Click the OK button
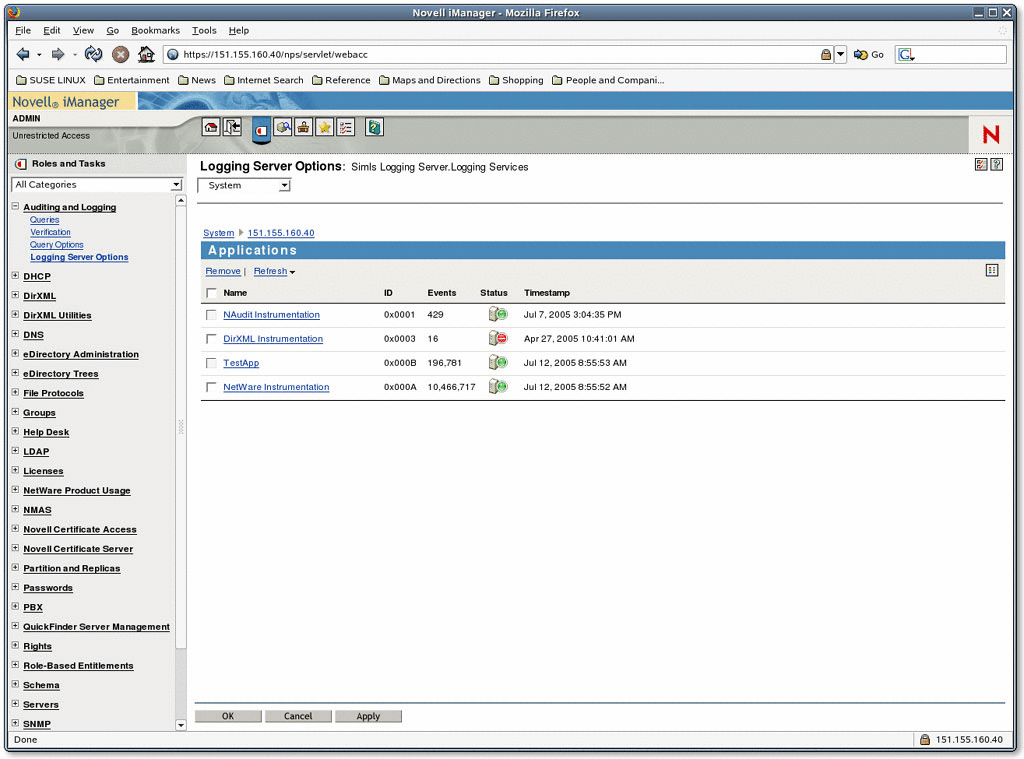This screenshot has width=1024, height=759. pyautogui.click(x=228, y=716)
